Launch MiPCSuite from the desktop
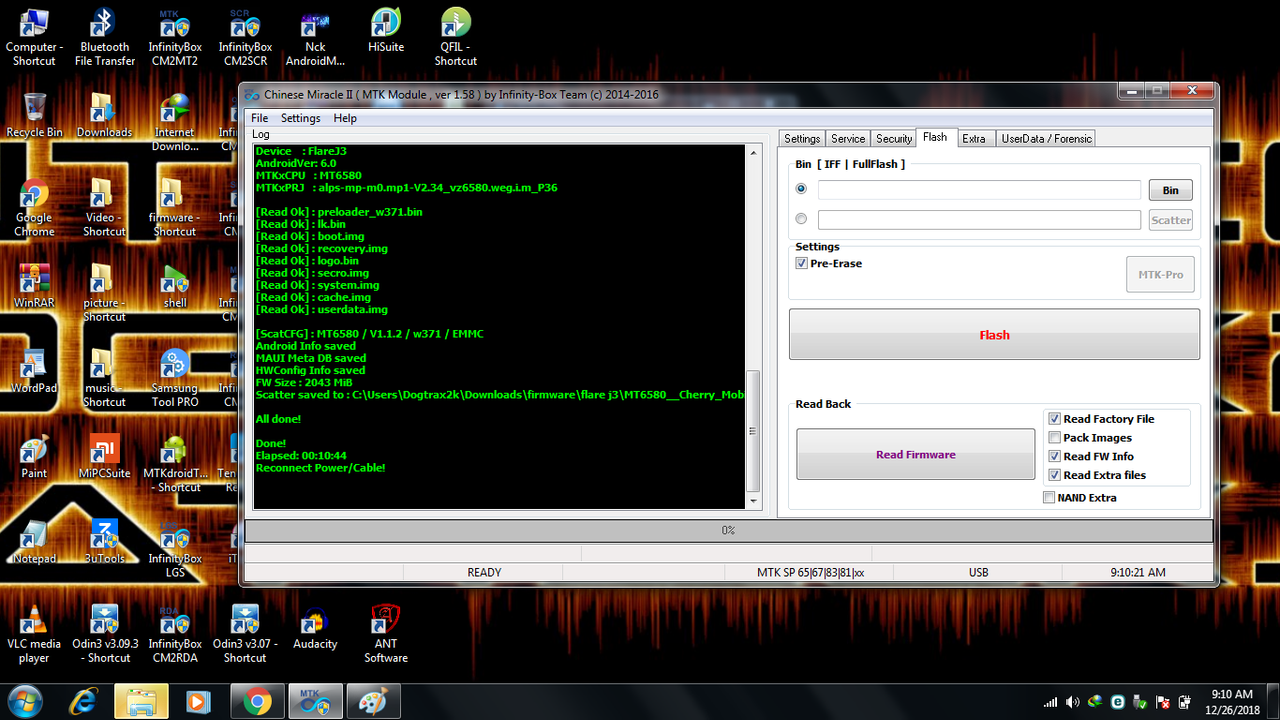Screen dimensions: 1280x720 pyautogui.click(x=105, y=456)
